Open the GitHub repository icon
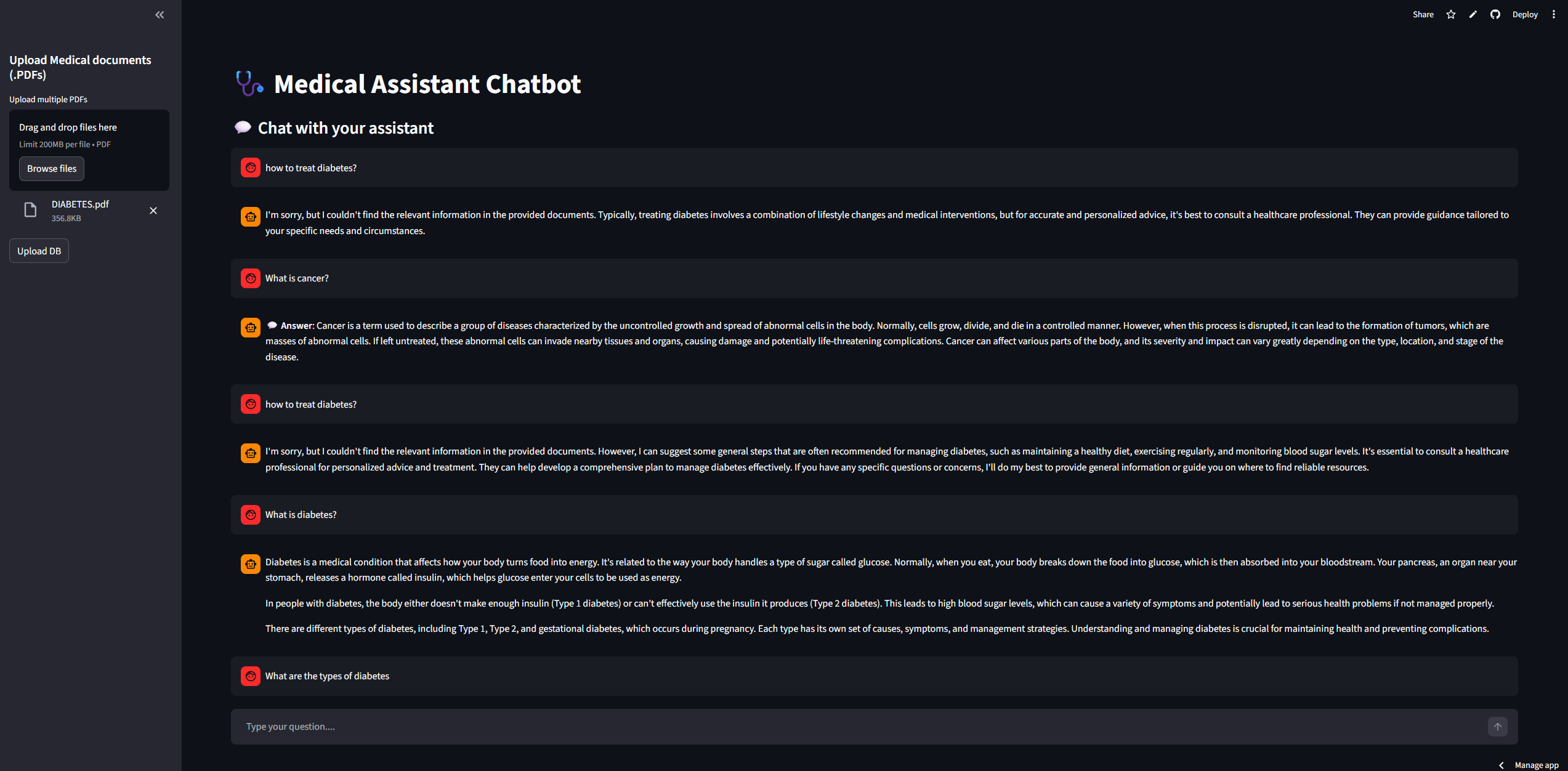 point(1495,15)
